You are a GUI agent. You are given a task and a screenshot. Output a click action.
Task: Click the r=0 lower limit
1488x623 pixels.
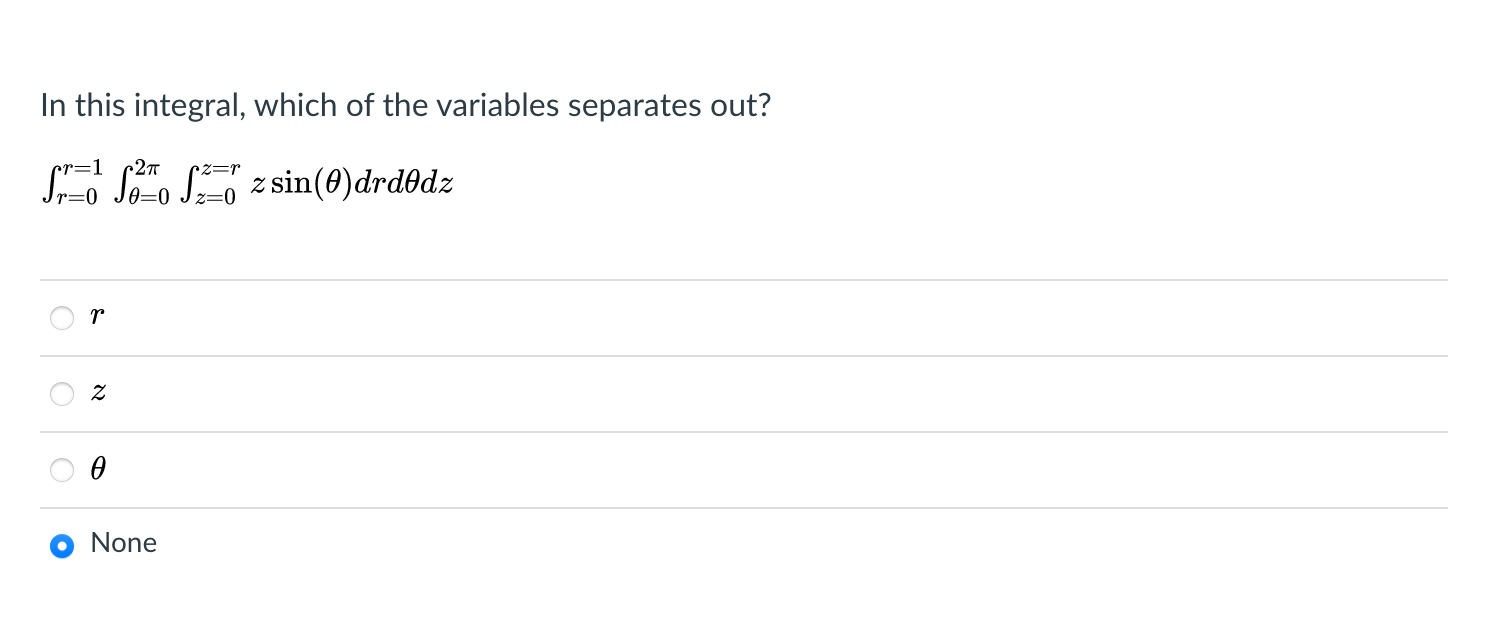(x=76, y=199)
